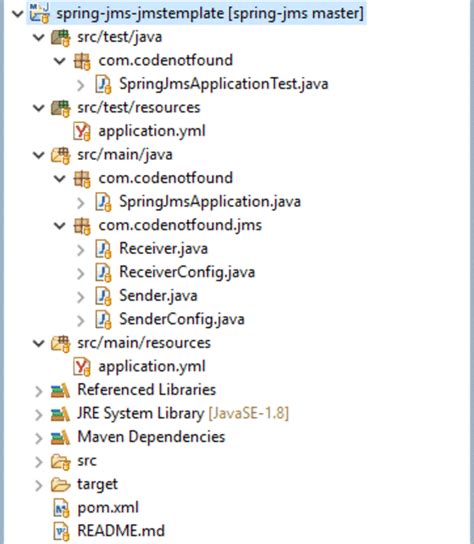The height and width of the screenshot is (544, 474).
Task: Select the Receiver.java label
Action: [x=163, y=249]
